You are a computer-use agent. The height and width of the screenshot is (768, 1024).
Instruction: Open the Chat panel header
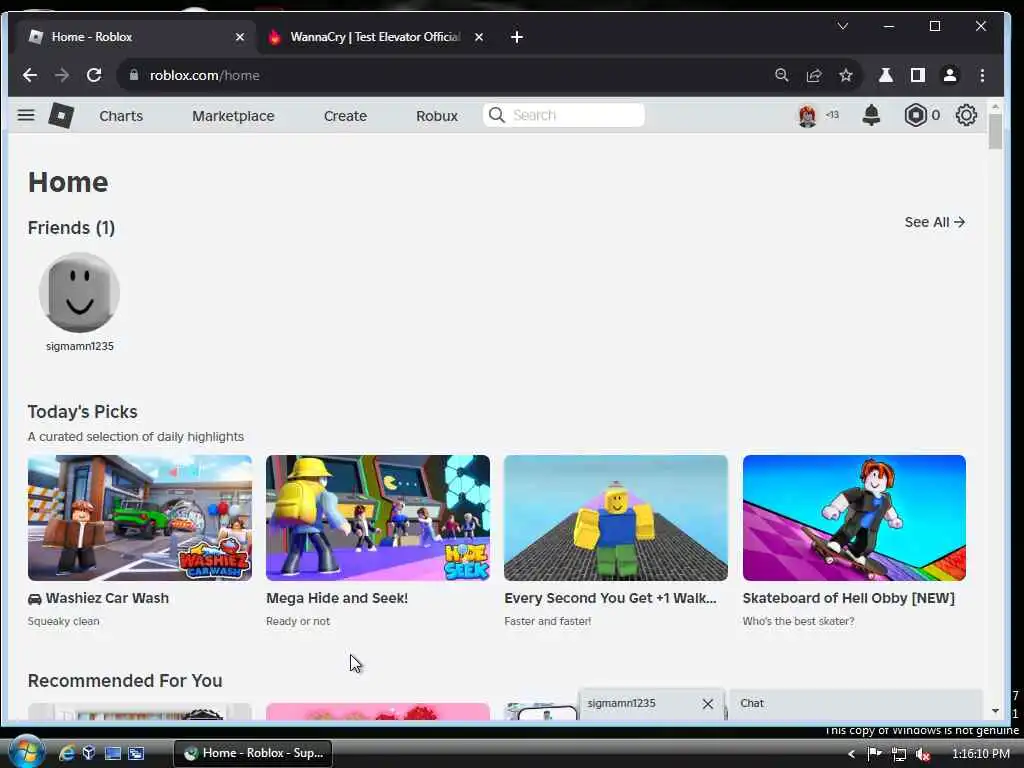click(856, 704)
